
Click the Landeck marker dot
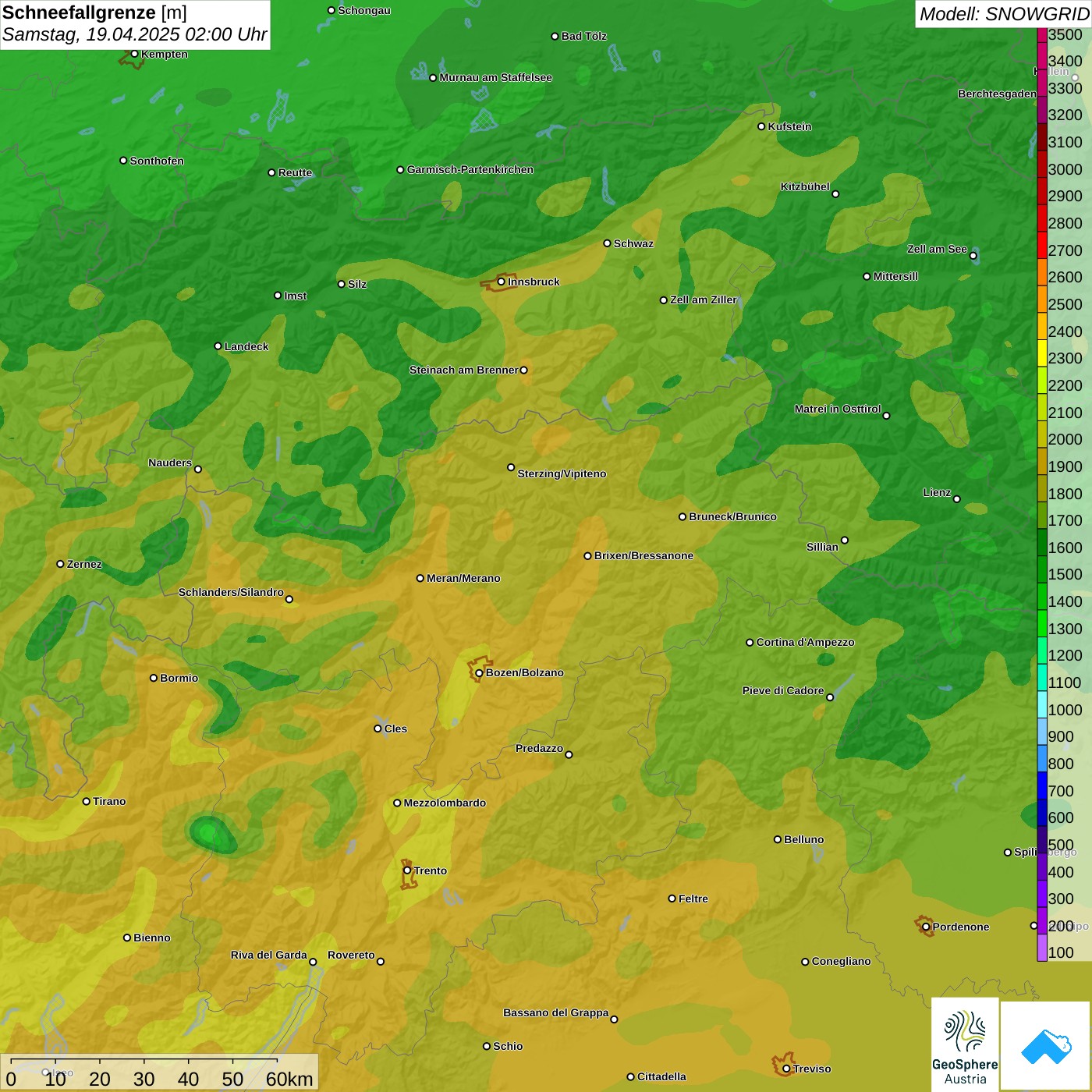pos(218,346)
